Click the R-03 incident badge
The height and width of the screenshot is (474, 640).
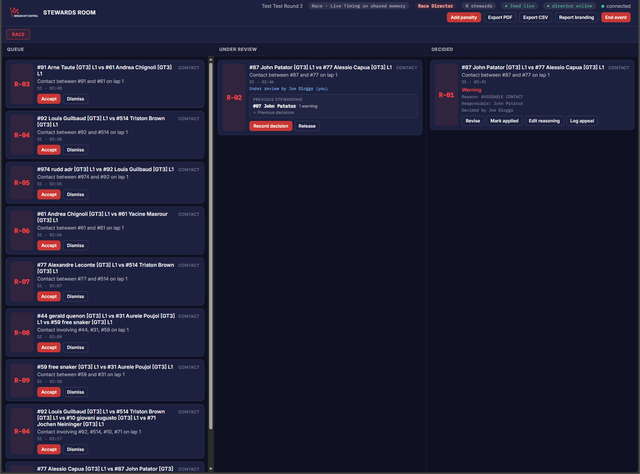point(22,84)
